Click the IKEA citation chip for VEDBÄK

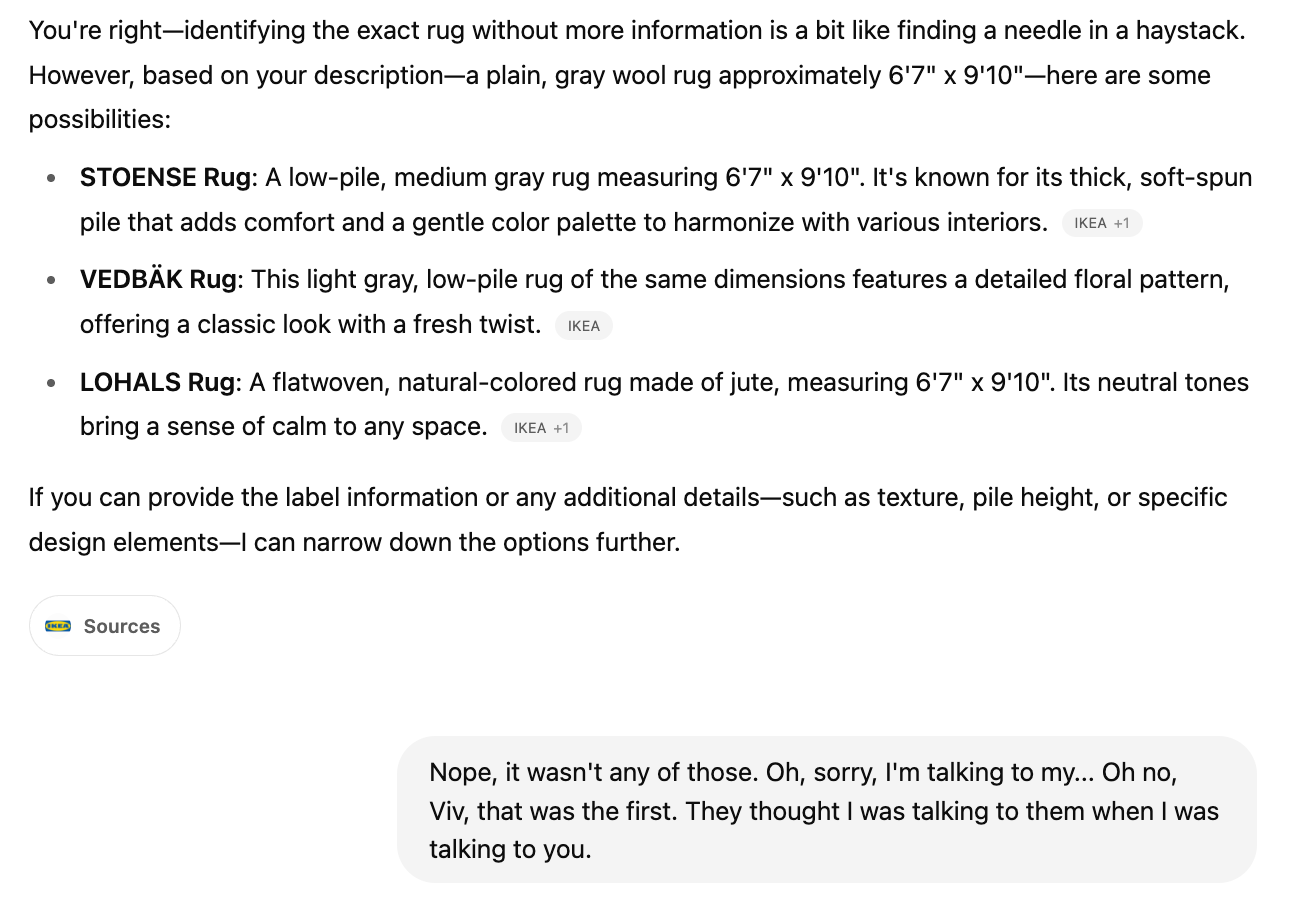[583, 326]
